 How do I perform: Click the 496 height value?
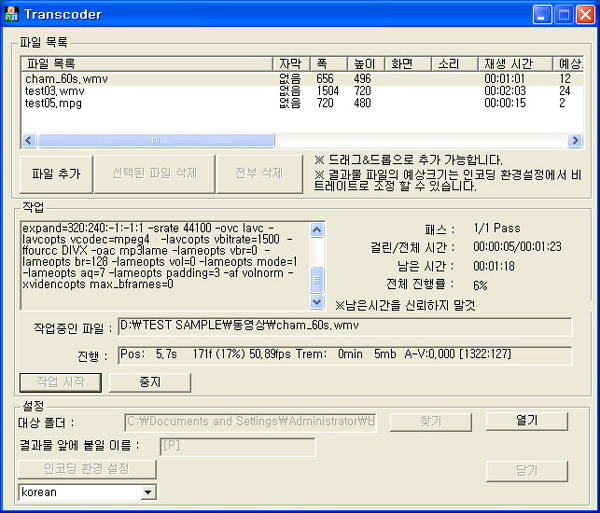[x=362, y=79]
